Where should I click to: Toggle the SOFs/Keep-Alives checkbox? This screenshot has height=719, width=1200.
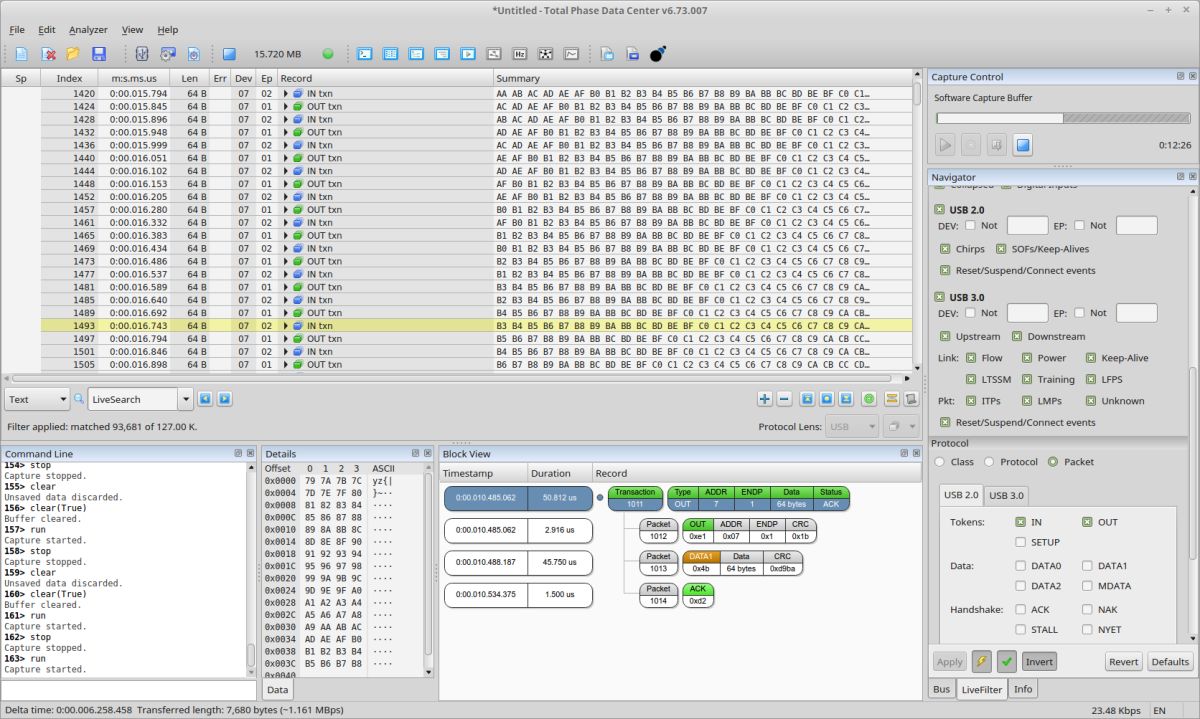point(1002,249)
